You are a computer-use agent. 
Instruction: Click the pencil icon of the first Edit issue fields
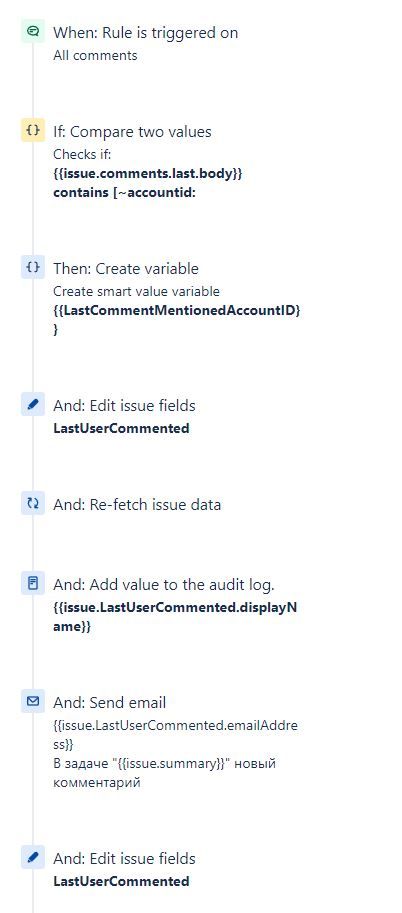click(x=33, y=404)
